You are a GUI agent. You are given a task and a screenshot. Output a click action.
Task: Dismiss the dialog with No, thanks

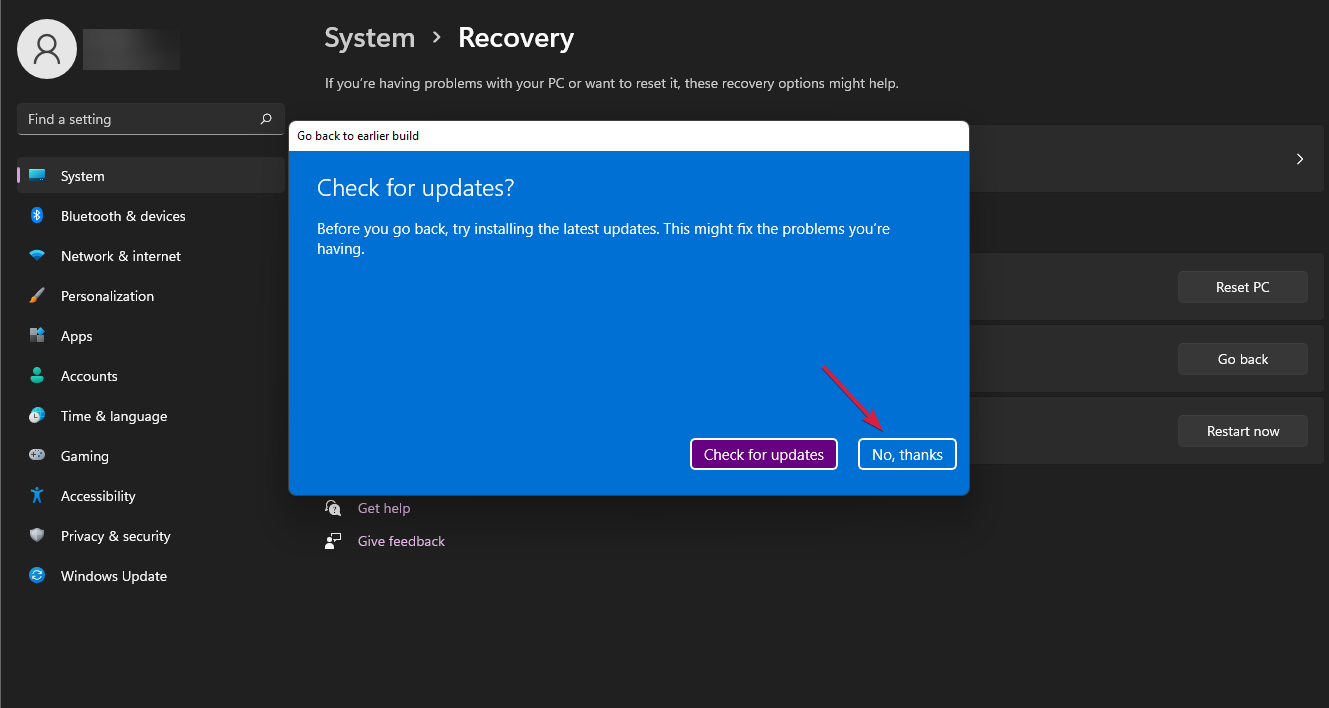pos(906,453)
